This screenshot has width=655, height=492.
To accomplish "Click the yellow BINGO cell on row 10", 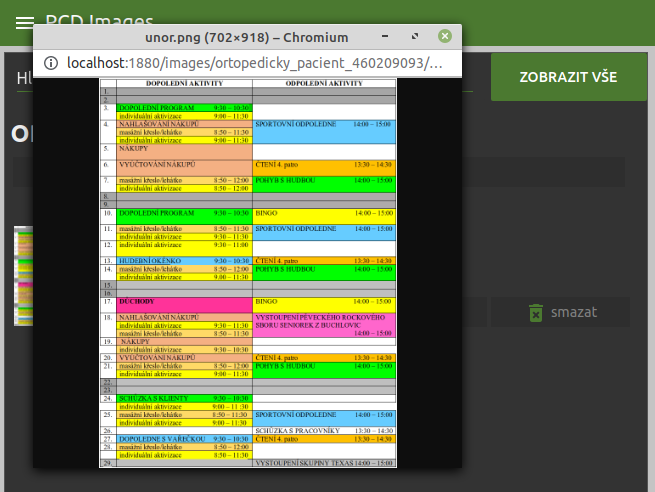I will click(324, 213).
